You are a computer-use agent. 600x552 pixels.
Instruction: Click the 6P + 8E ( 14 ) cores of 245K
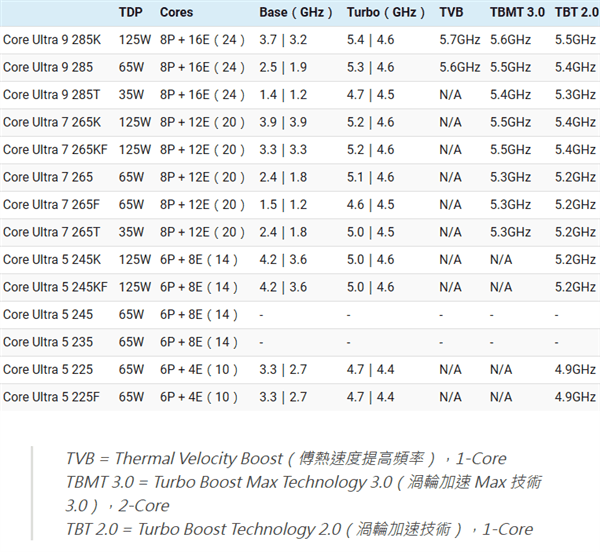[x=199, y=260]
